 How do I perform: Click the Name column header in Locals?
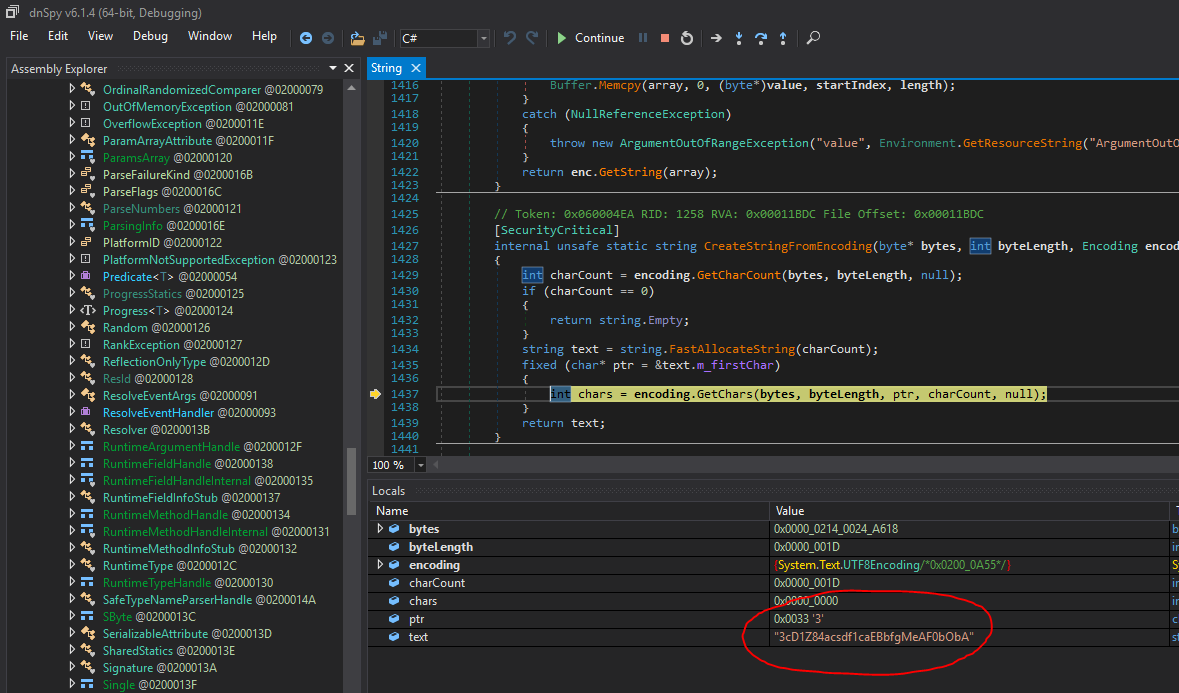[569, 511]
